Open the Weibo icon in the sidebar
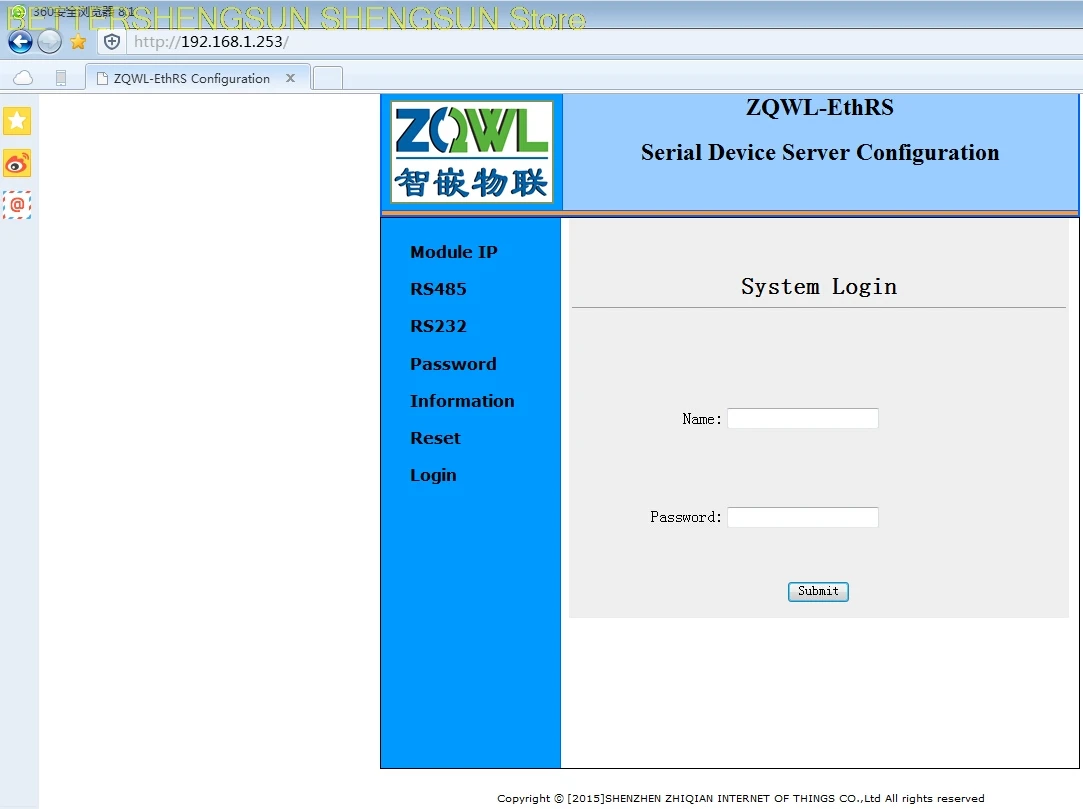 17,163
